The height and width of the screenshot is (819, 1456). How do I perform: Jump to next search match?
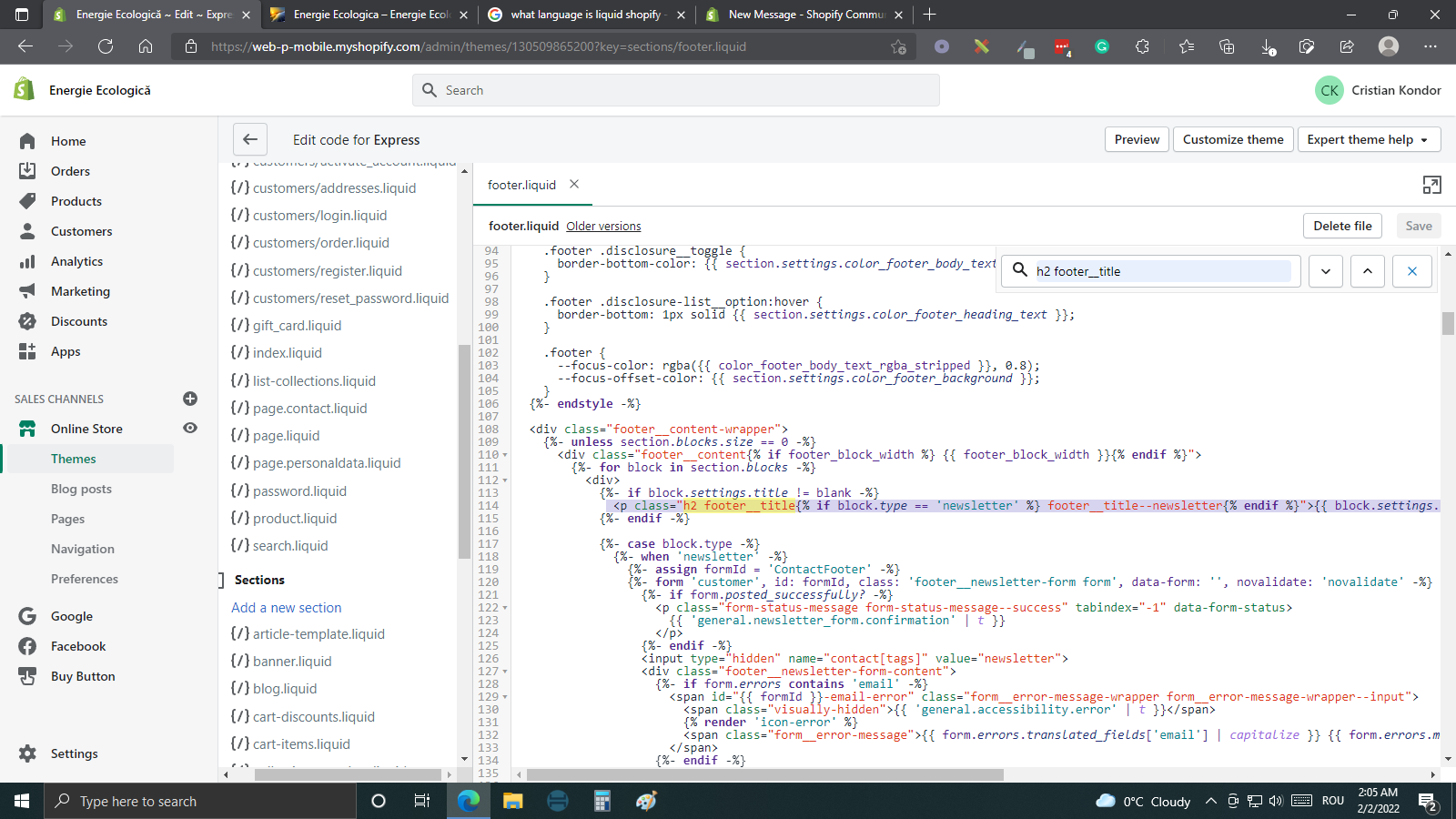point(1326,271)
